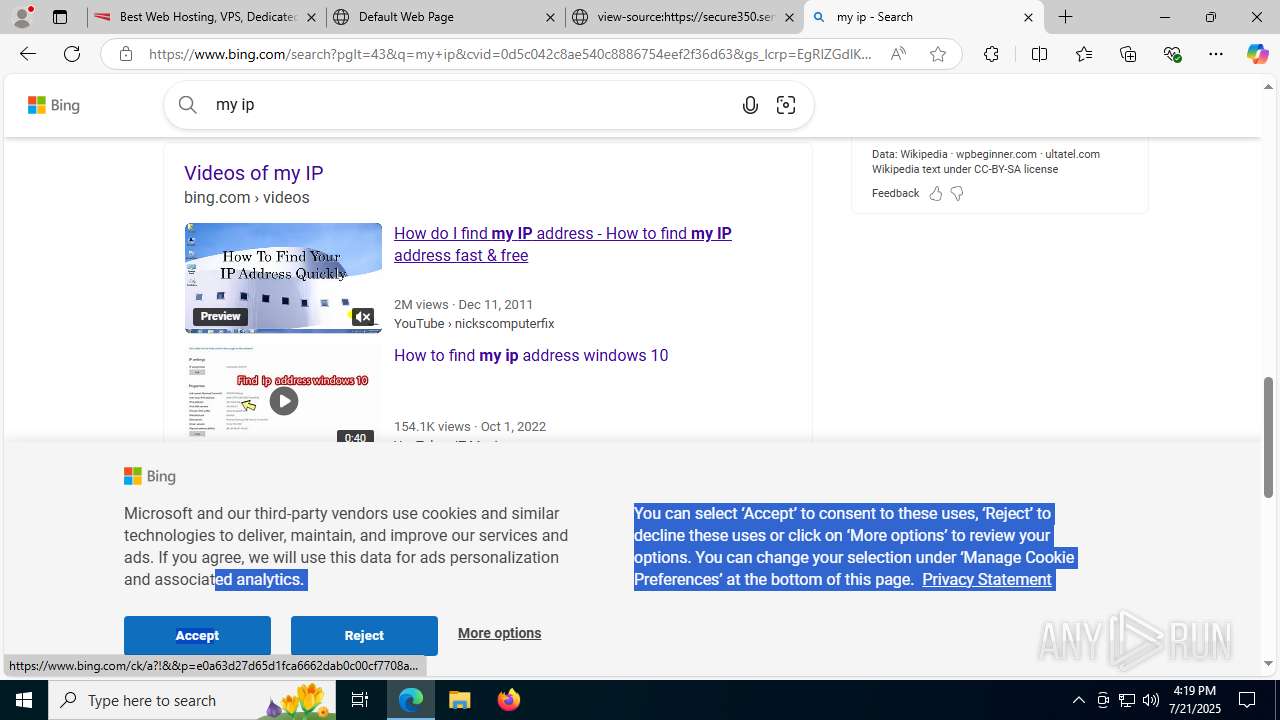Open Videos of my IP link
Screen dimensions: 1280x720
253,173
